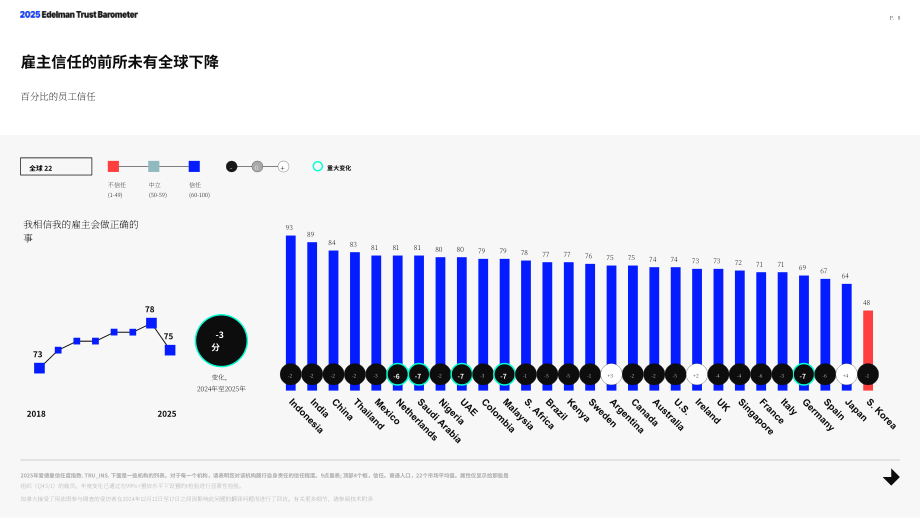Click the Germany -7 change bubble
Screen dimensions: 920x518
[803, 375]
